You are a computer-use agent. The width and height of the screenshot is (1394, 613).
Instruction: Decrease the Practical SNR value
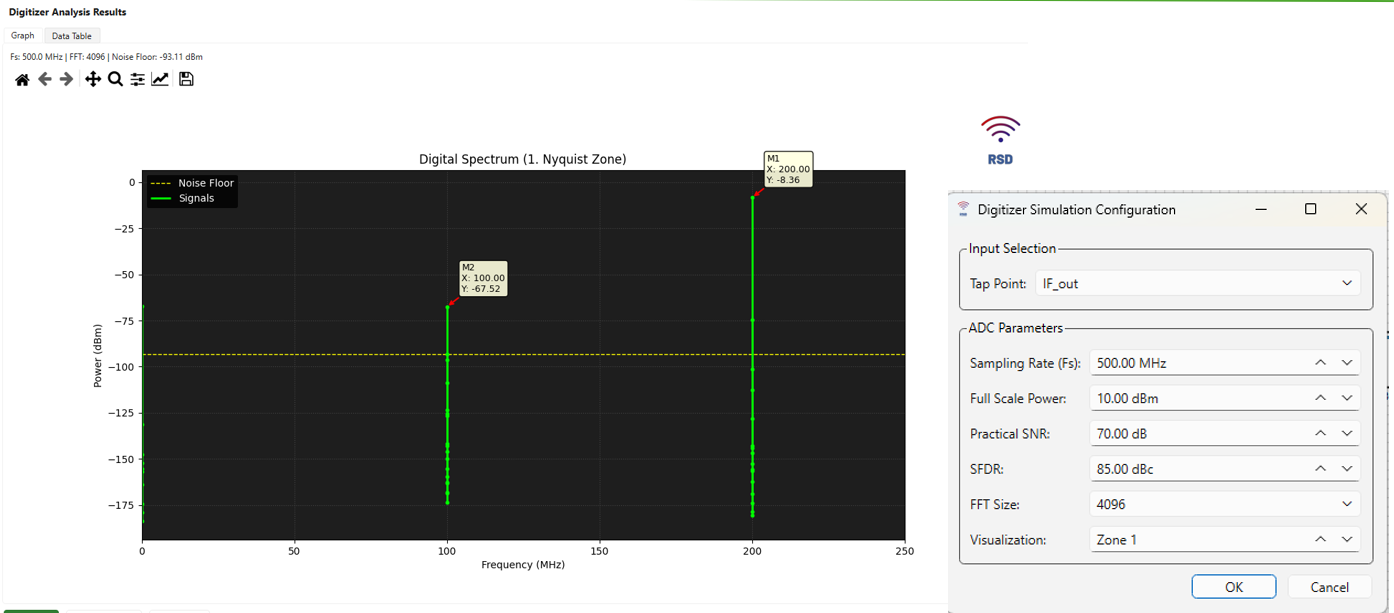coord(1347,433)
